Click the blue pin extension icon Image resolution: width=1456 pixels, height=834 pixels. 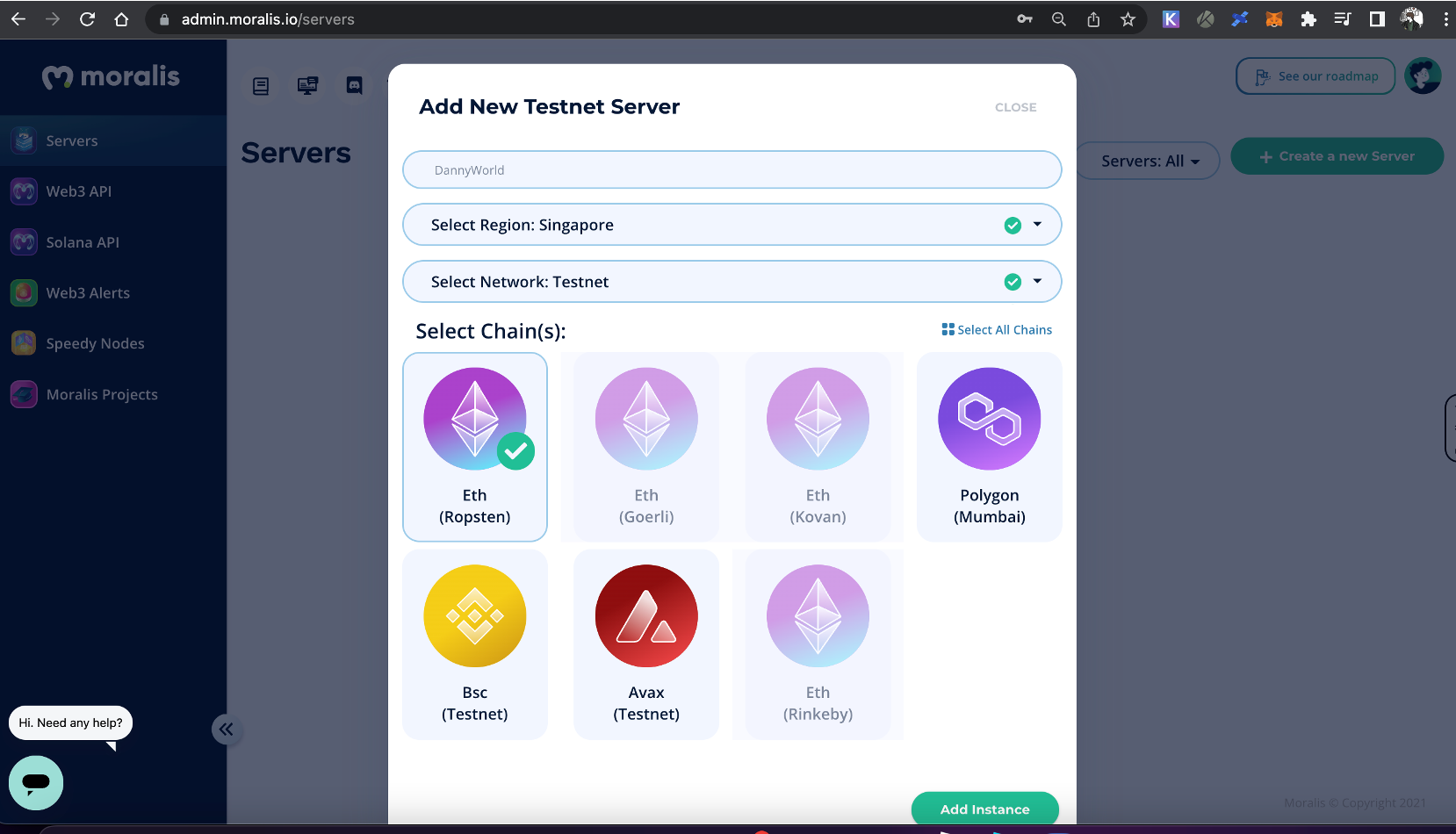click(1240, 18)
